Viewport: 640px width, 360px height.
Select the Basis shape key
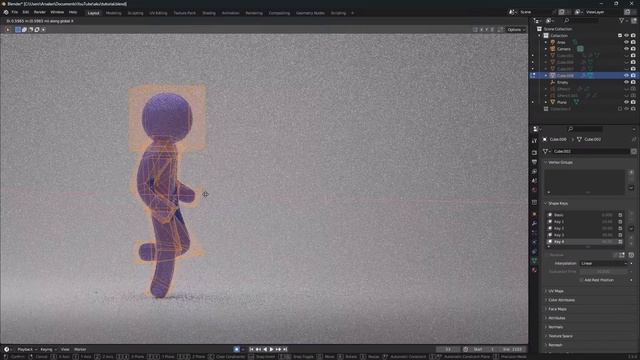coord(584,215)
